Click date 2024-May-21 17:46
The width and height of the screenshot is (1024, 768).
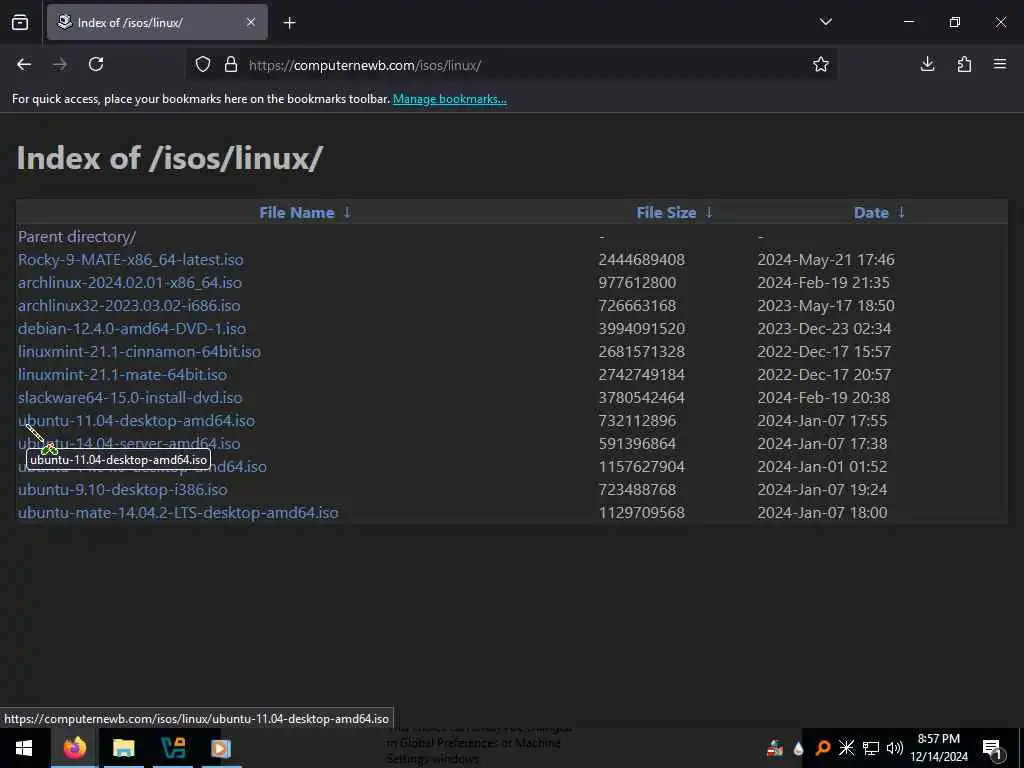(x=826, y=259)
